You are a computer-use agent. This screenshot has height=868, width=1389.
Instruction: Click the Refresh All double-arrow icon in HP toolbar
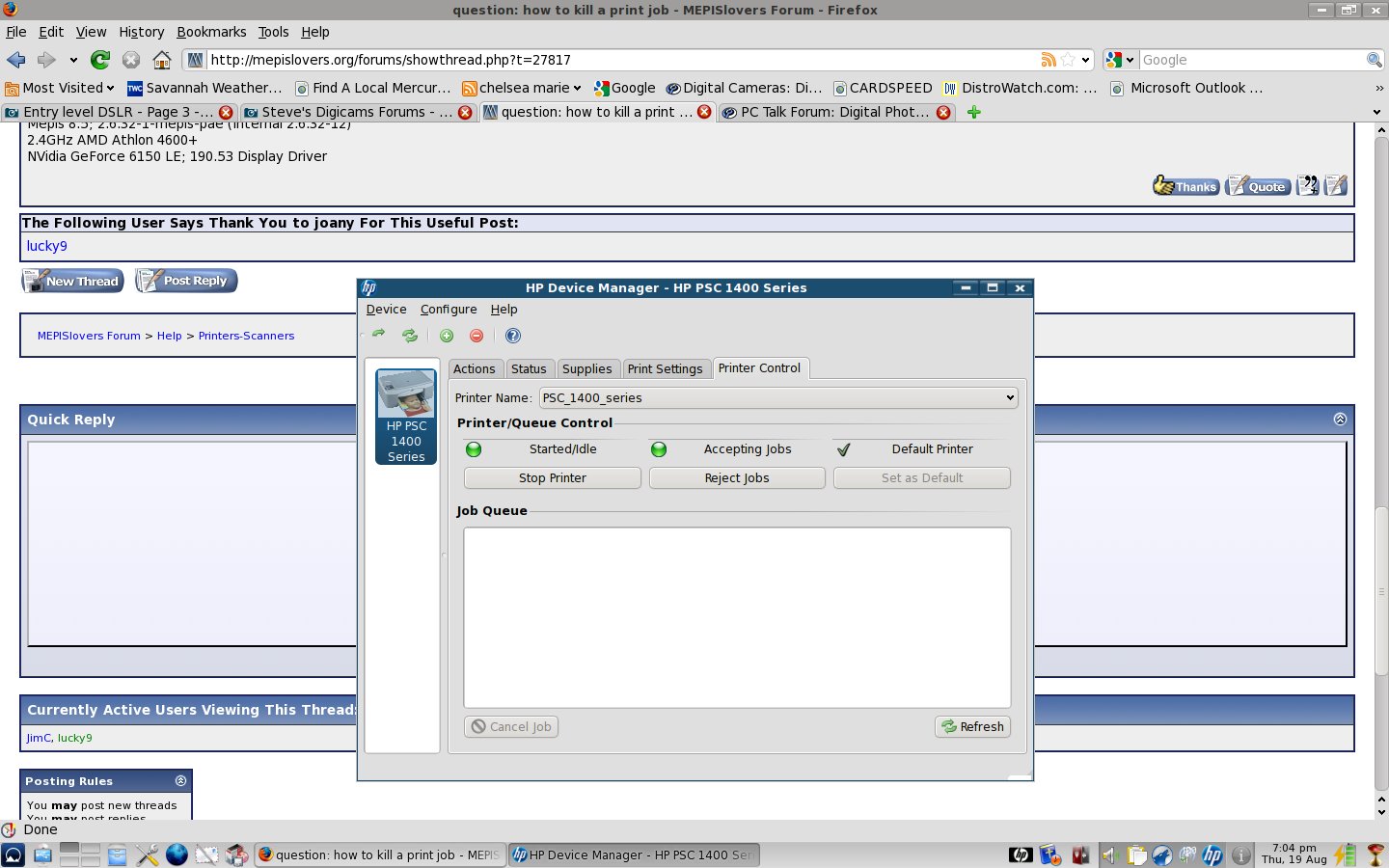pos(410,336)
